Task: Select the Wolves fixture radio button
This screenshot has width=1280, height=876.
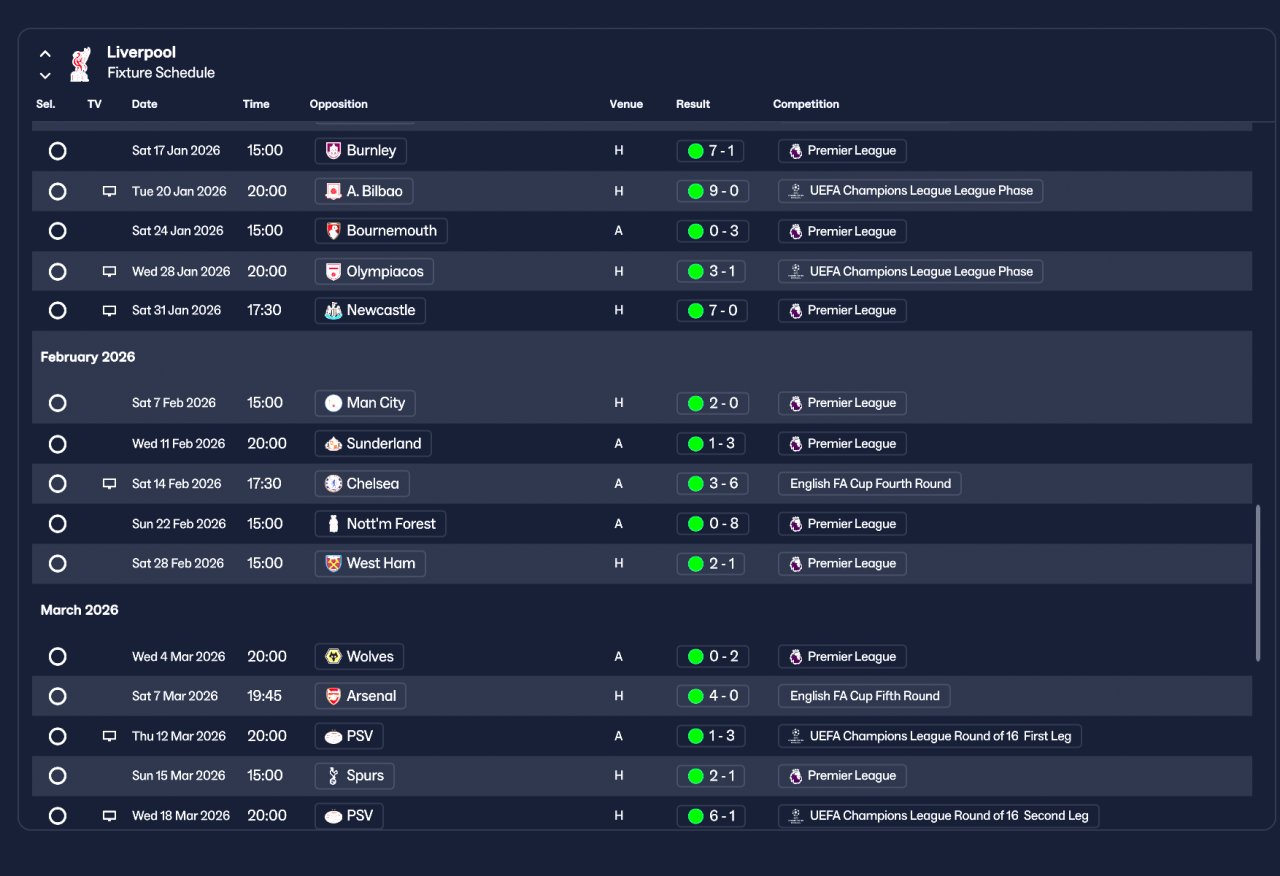Action: point(58,657)
